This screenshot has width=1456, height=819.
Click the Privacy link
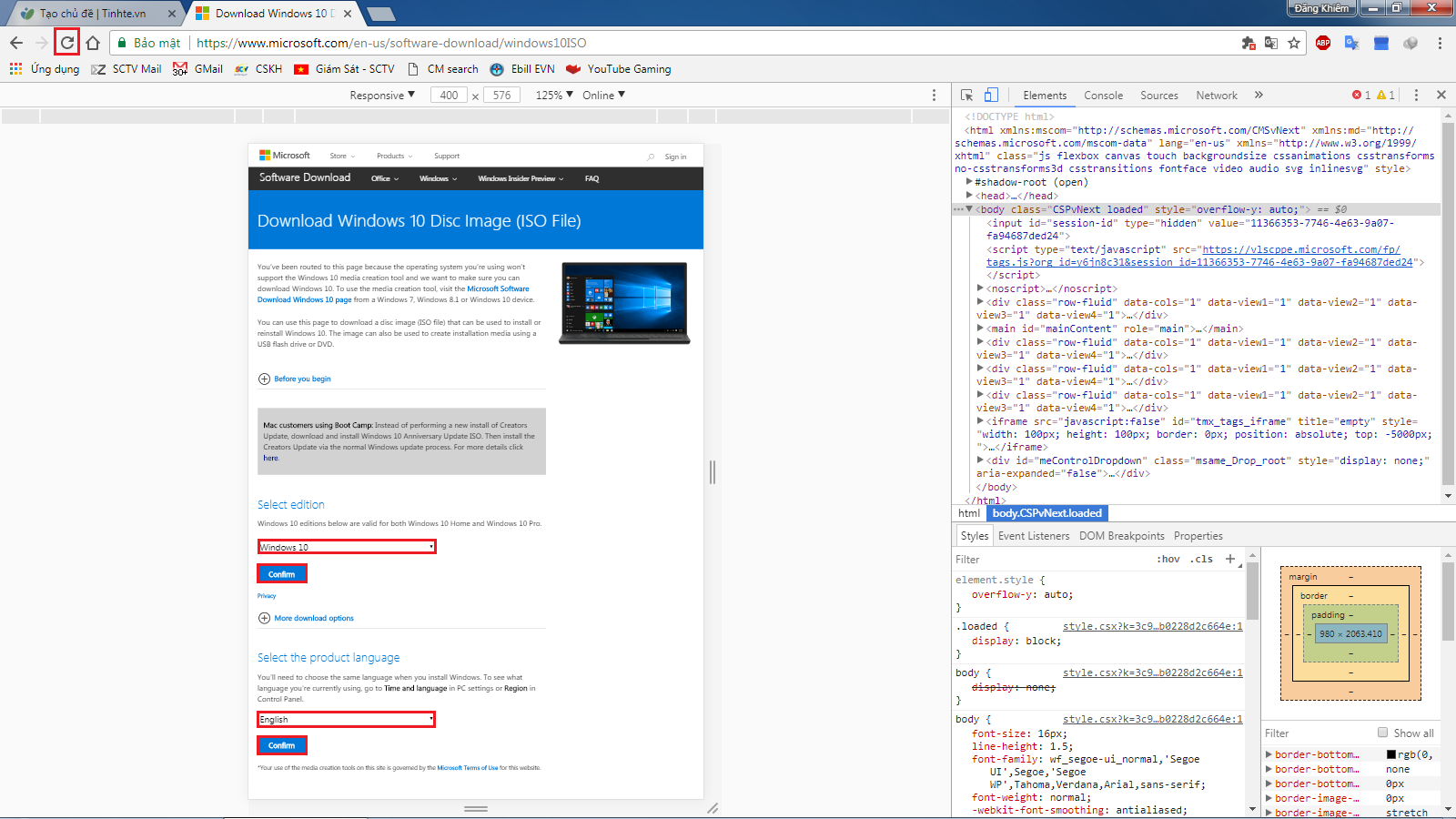coord(267,596)
